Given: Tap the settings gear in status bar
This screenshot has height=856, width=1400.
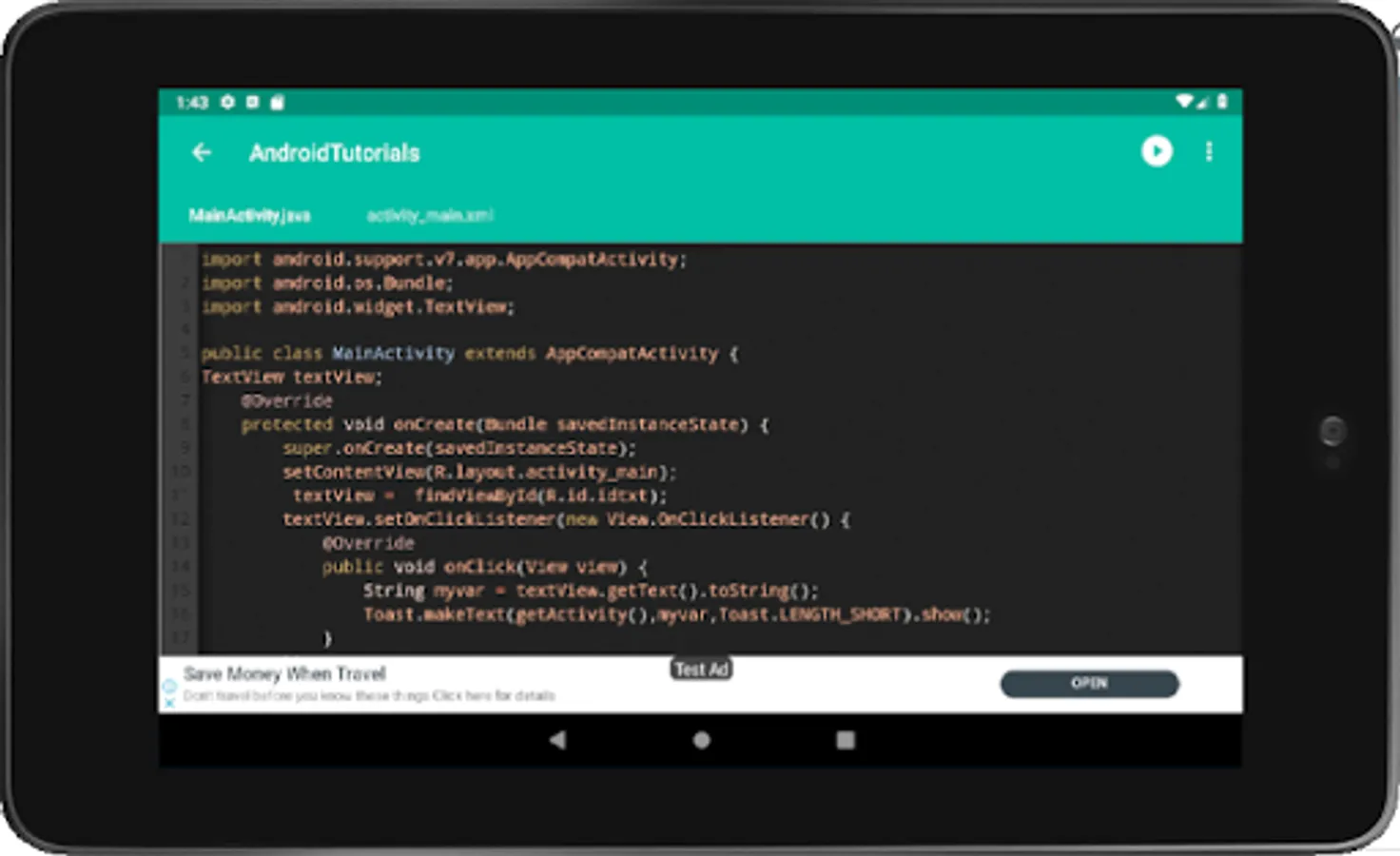Looking at the screenshot, I should [227, 102].
